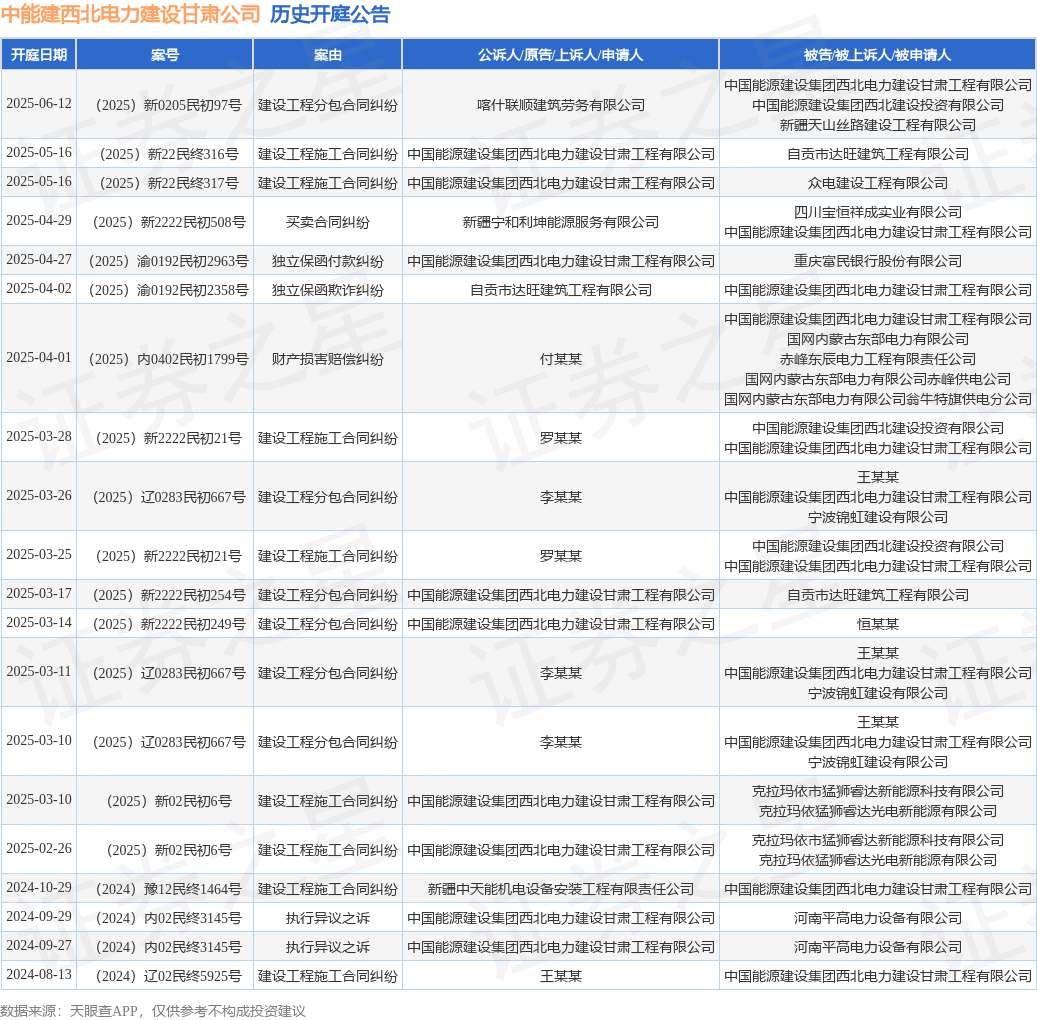
Task: Click defendant 众电建设工程有限公司
Action: tap(878, 183)
